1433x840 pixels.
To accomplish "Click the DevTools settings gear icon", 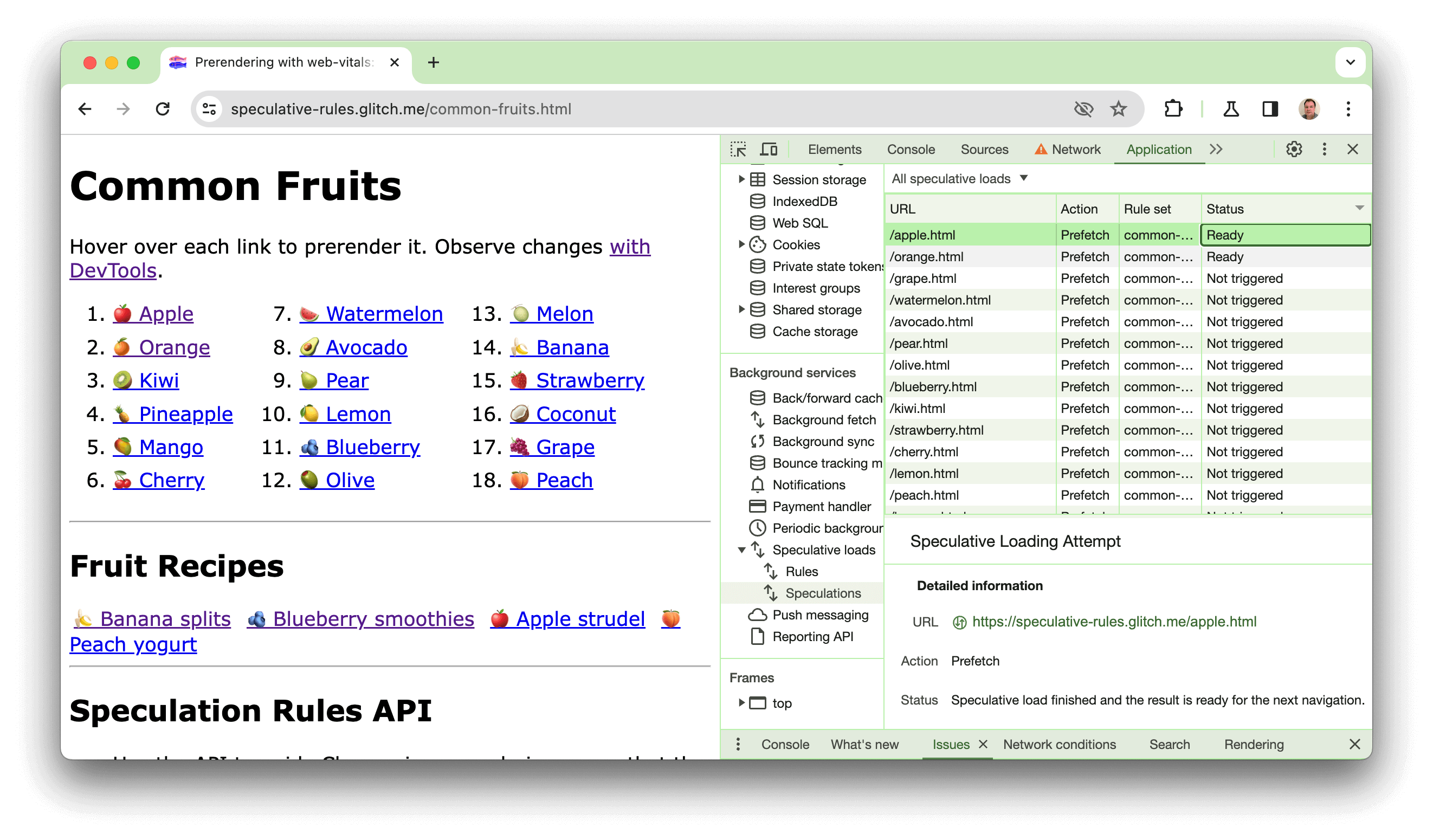I will (x=1293, y=150).
